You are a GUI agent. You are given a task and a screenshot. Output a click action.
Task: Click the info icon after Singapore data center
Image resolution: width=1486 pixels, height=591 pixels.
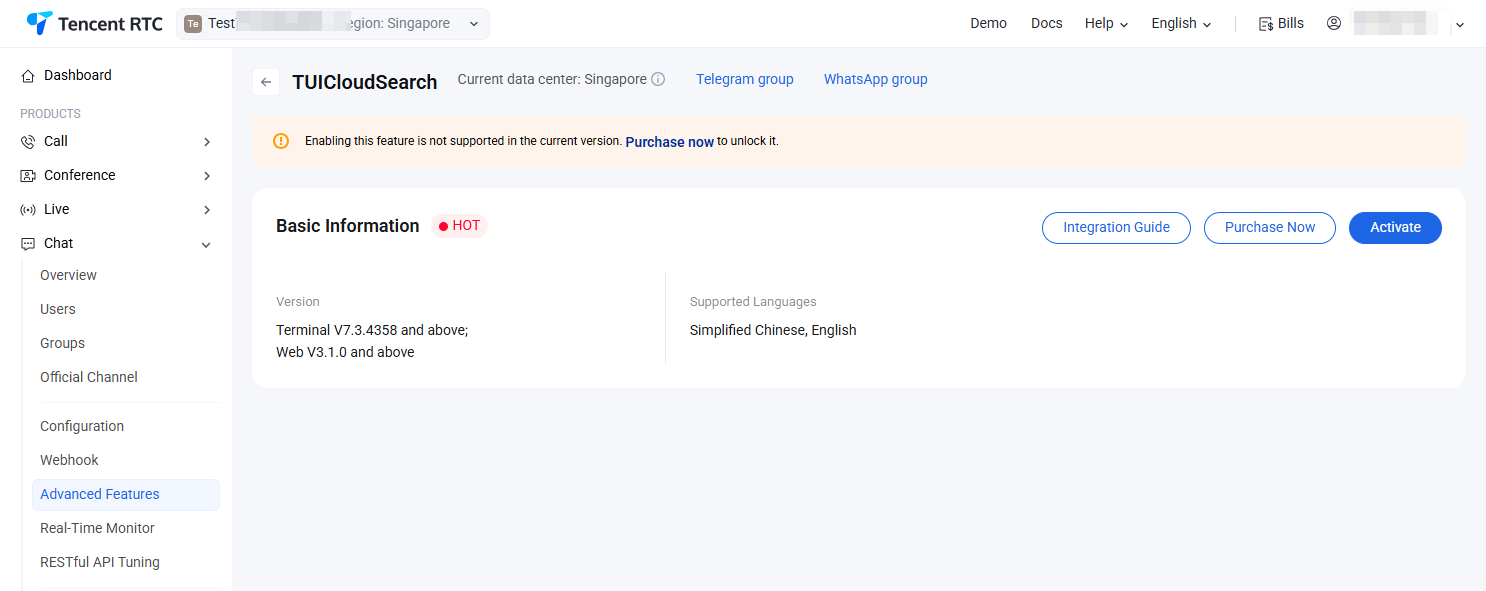click(x=658, y=79)
